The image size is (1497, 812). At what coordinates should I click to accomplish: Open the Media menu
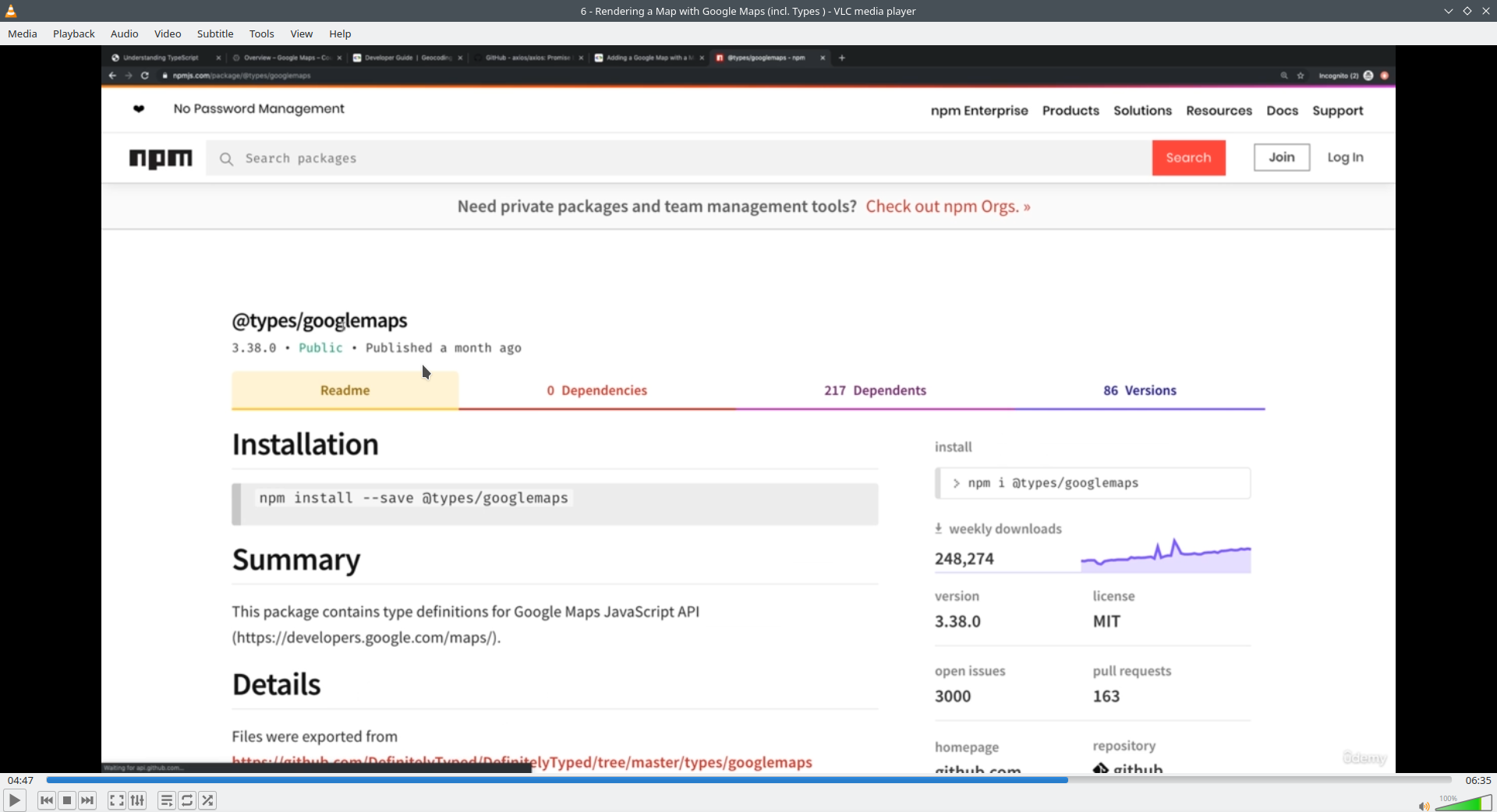(x=23, y=34)
